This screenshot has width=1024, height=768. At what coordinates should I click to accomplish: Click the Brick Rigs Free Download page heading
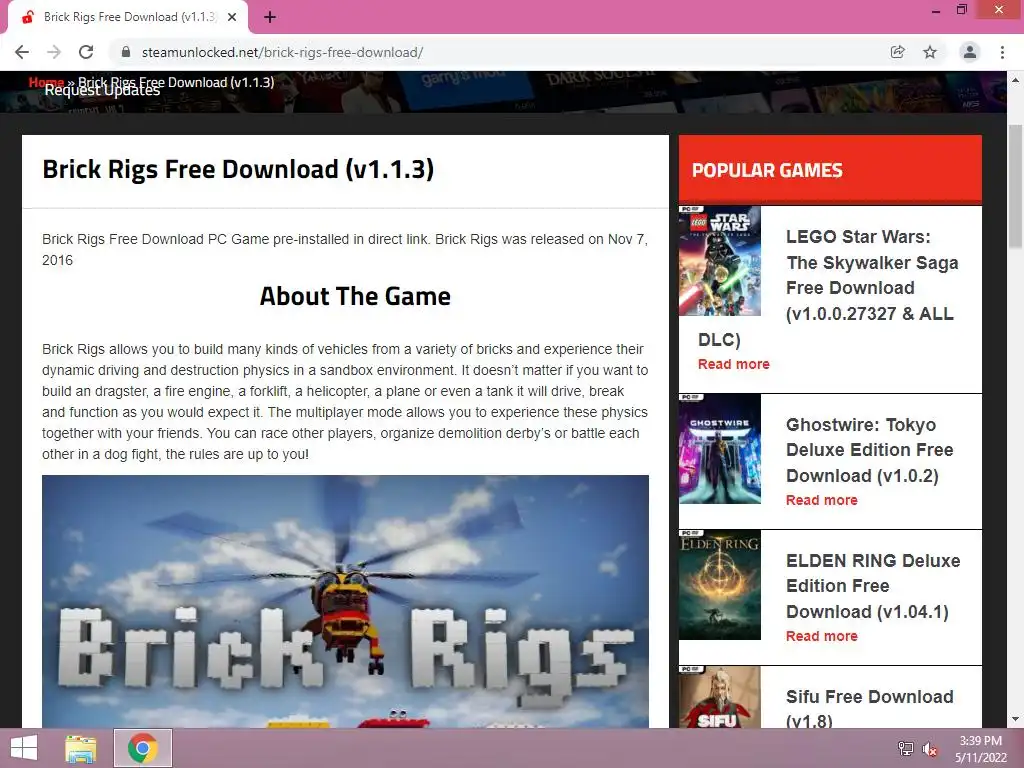(238, 169)
